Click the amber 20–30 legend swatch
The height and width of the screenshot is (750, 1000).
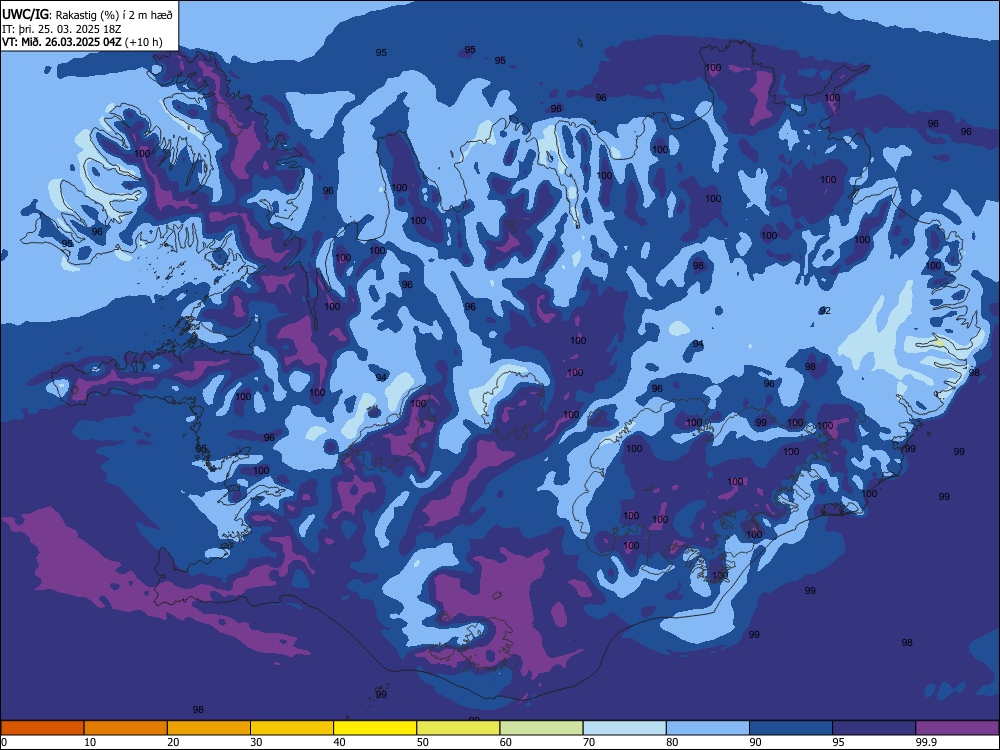click(209, 728)
